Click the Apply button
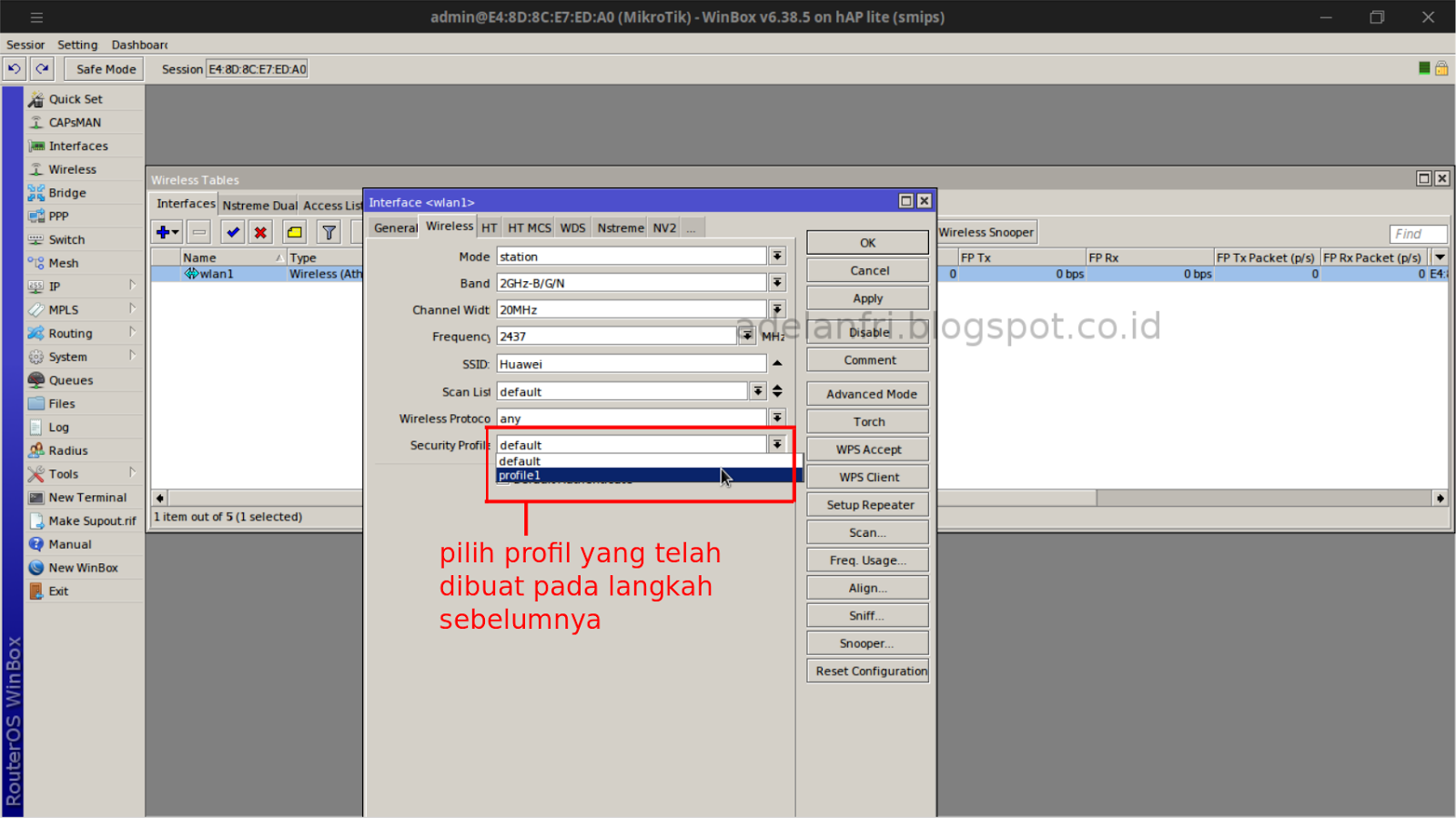 (x=867, y=298)
